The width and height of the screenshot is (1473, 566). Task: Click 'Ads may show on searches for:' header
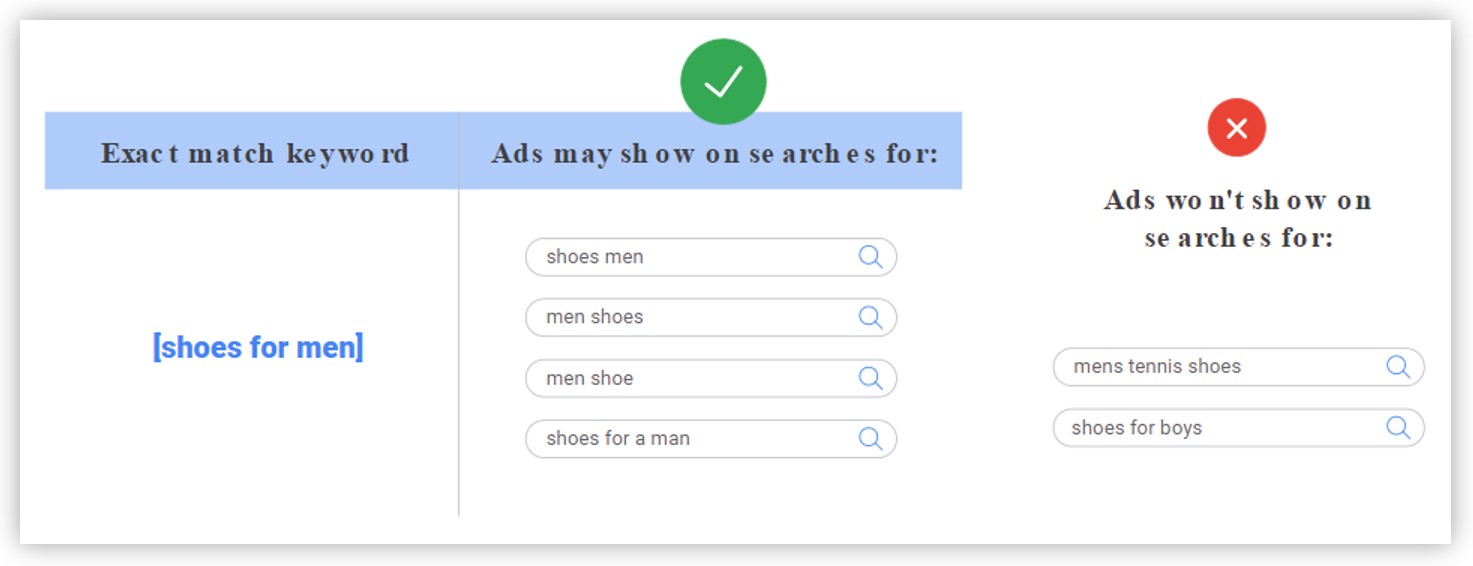tap(714, 153)
